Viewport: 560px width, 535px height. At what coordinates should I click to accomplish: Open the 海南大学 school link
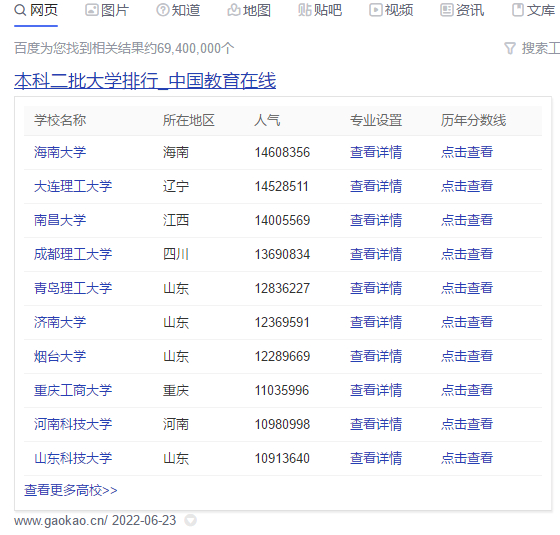(60, 152)
